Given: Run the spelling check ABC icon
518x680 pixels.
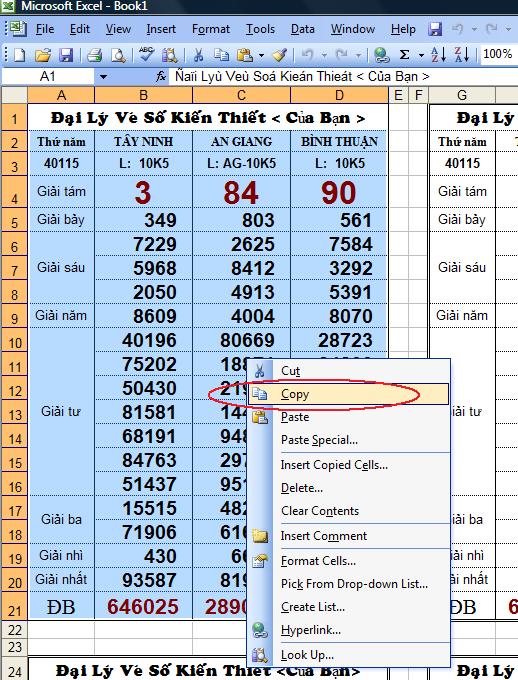Looking at the screenshot, I should pyautogui.click(x=146, y=55).
